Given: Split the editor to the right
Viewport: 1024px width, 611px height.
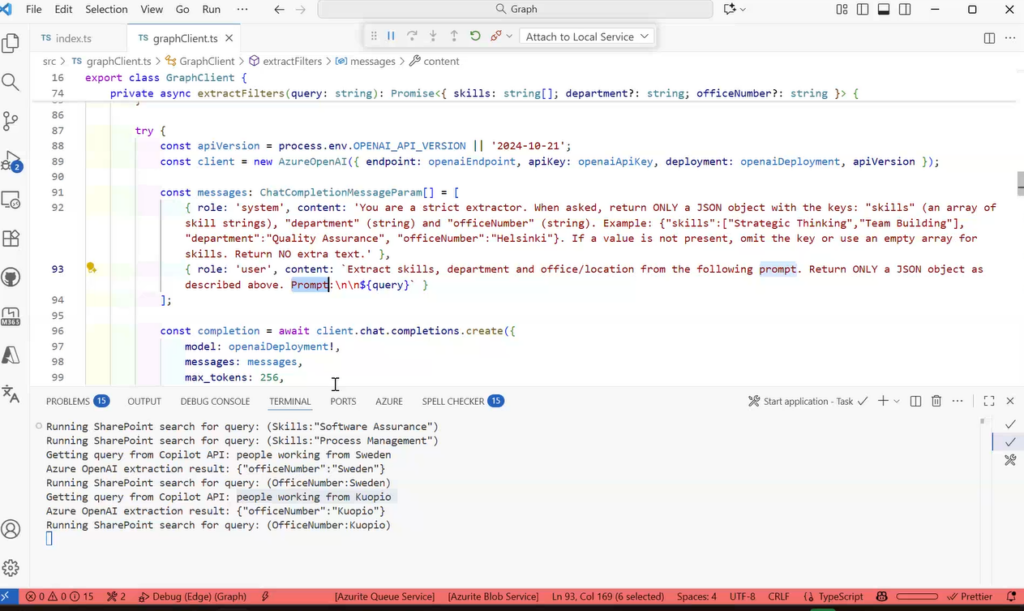Looking at the screenshot, I should click(x=989, y=38).
